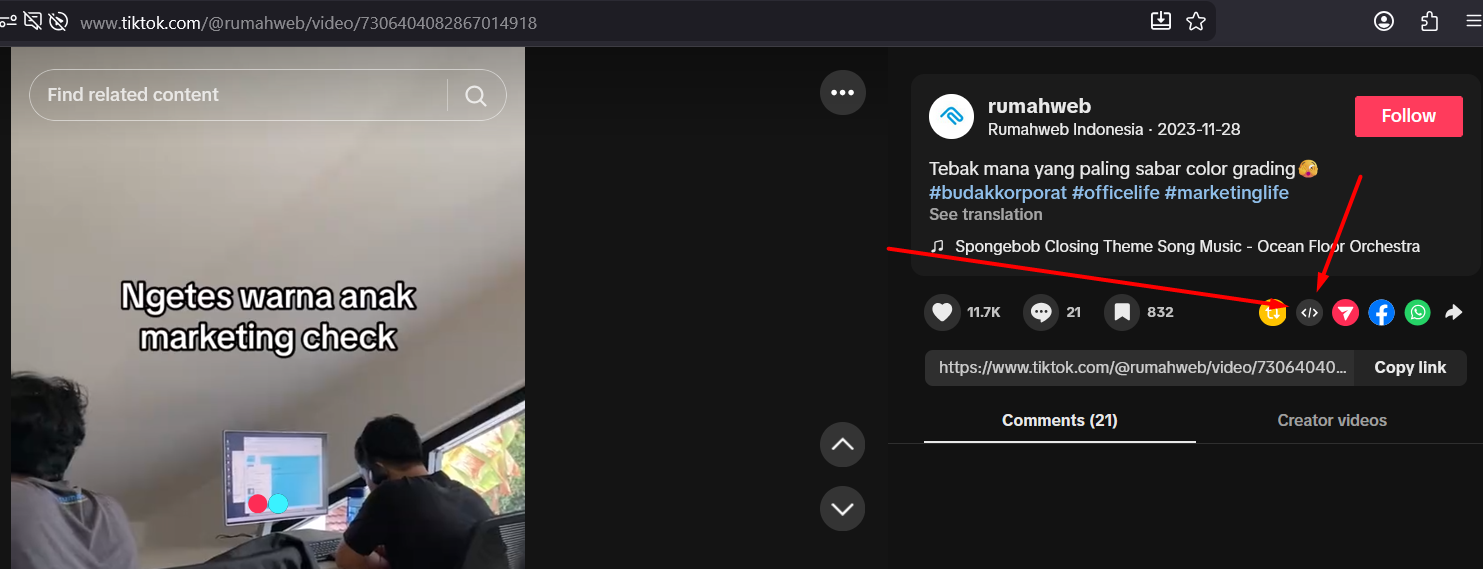
Task: Follow the rumahweb account
Action: (1408, 116)
